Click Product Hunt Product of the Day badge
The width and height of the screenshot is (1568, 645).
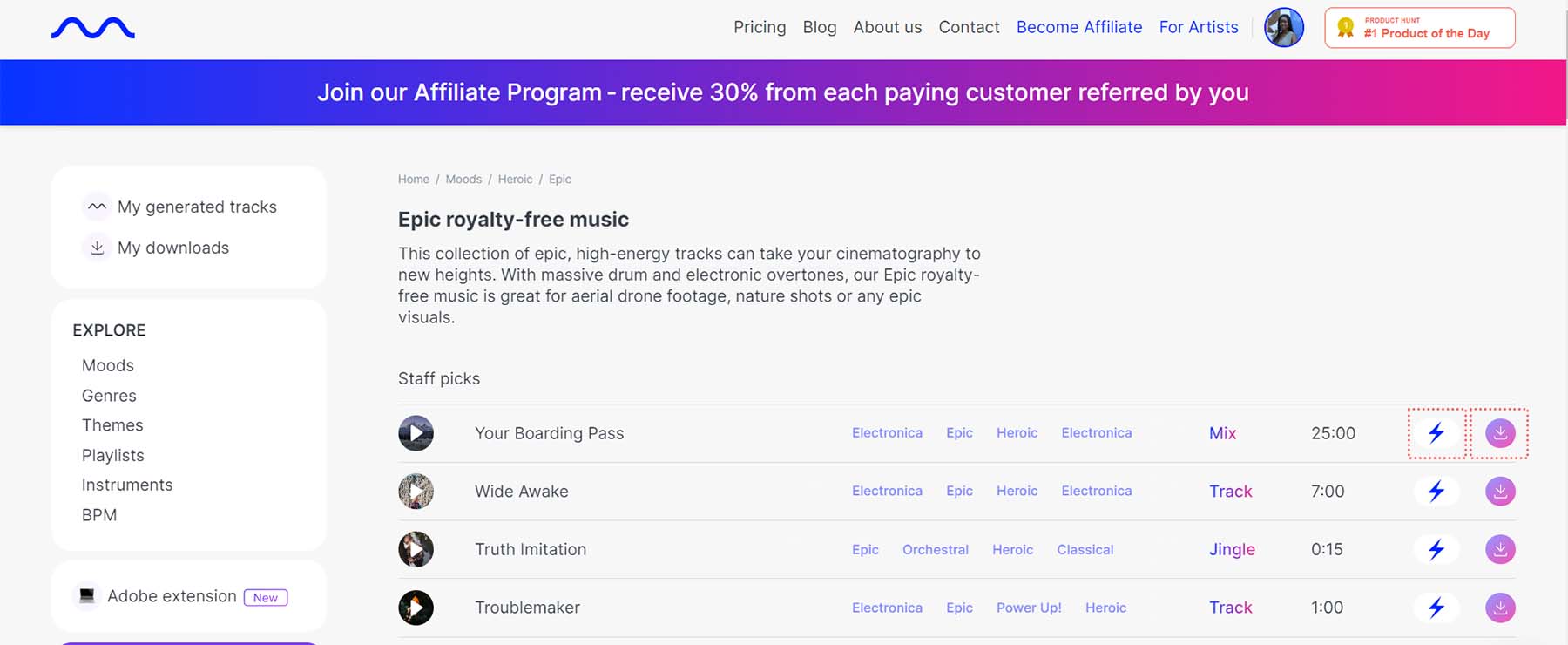tap(1420, 28)
